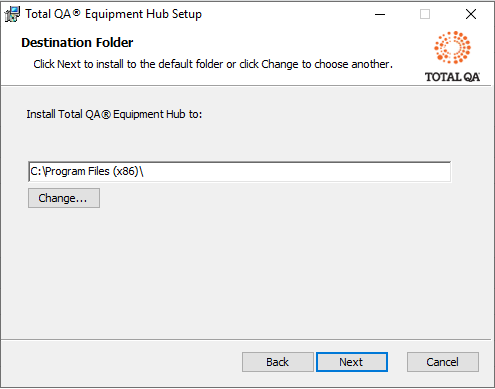Proceed with the Next button
This screenshot has width=495, height=389.
click(x=352, y=362)
